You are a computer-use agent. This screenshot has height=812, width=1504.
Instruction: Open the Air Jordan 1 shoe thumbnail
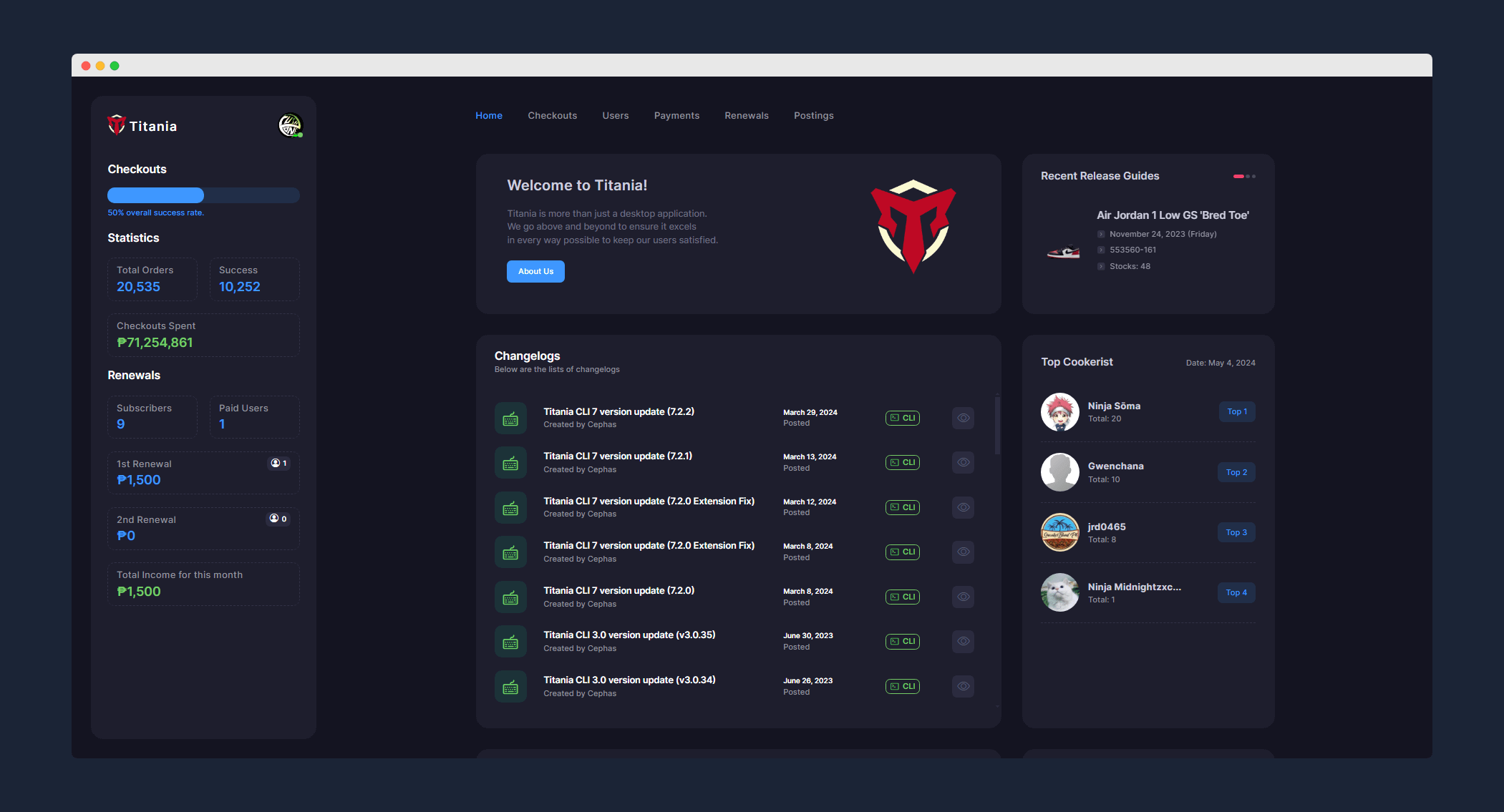point(1063,252)
